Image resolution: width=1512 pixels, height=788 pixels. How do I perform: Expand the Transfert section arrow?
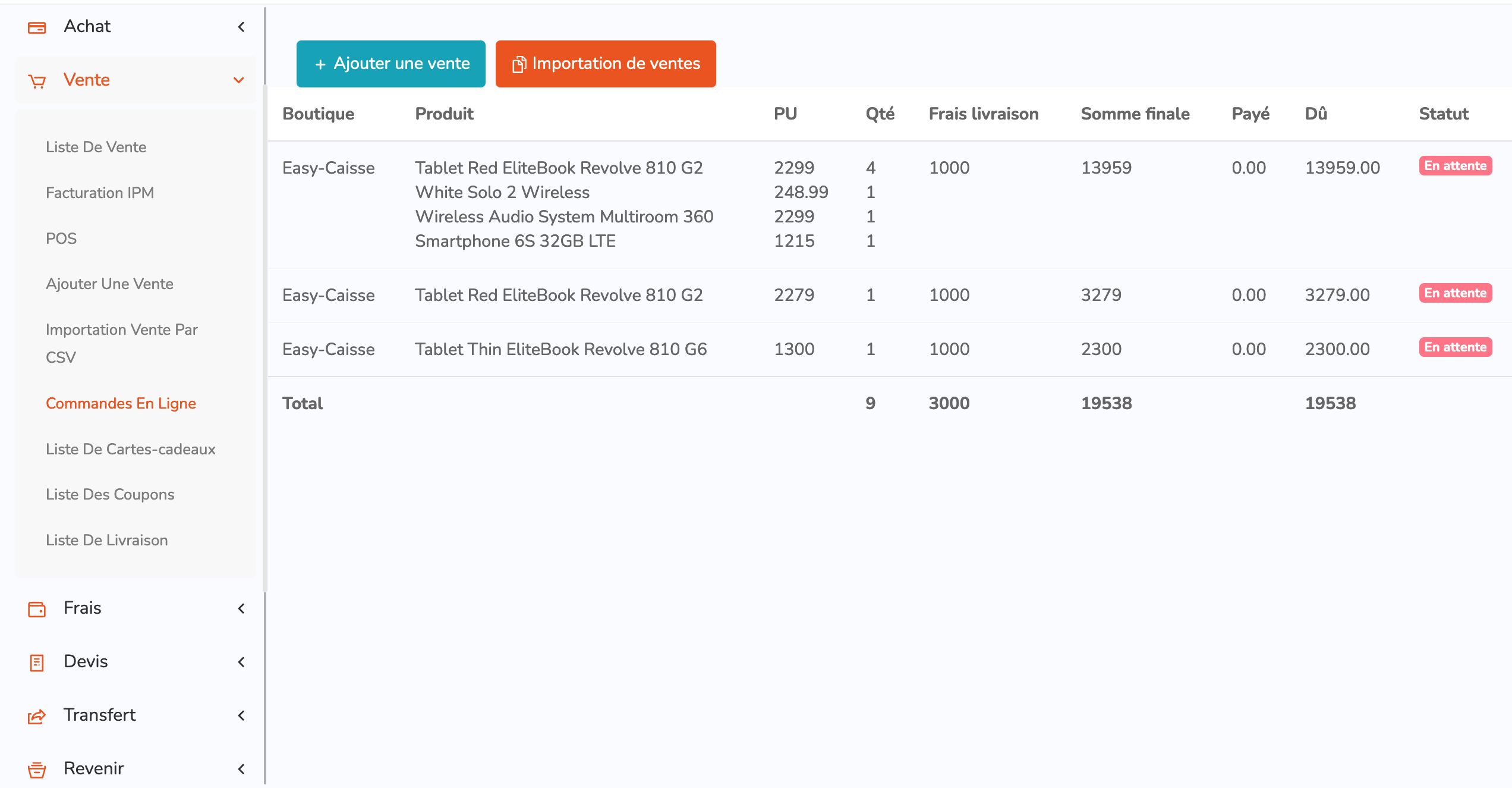241,715
